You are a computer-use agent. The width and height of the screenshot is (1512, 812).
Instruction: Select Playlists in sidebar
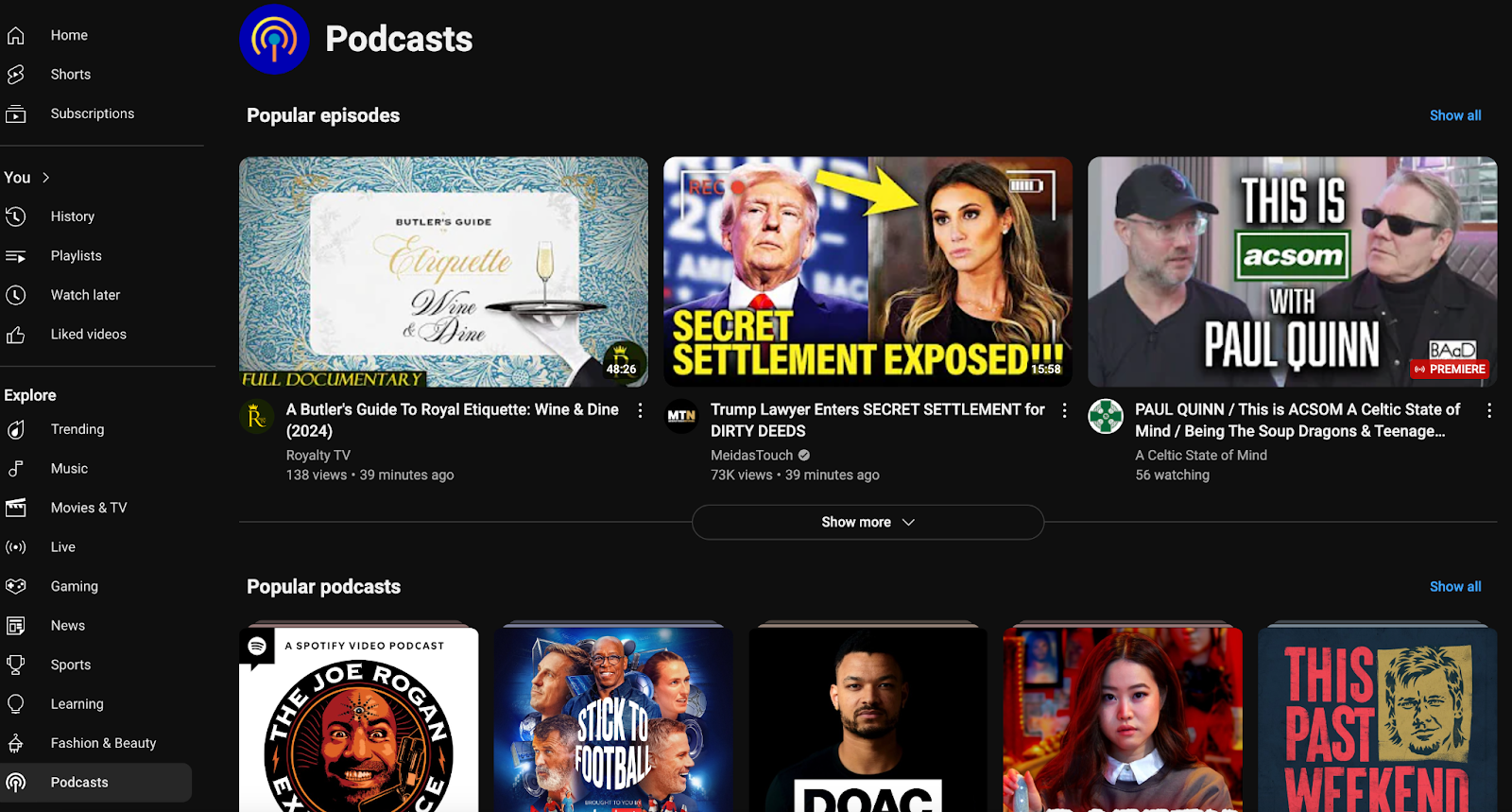(77, 256)
